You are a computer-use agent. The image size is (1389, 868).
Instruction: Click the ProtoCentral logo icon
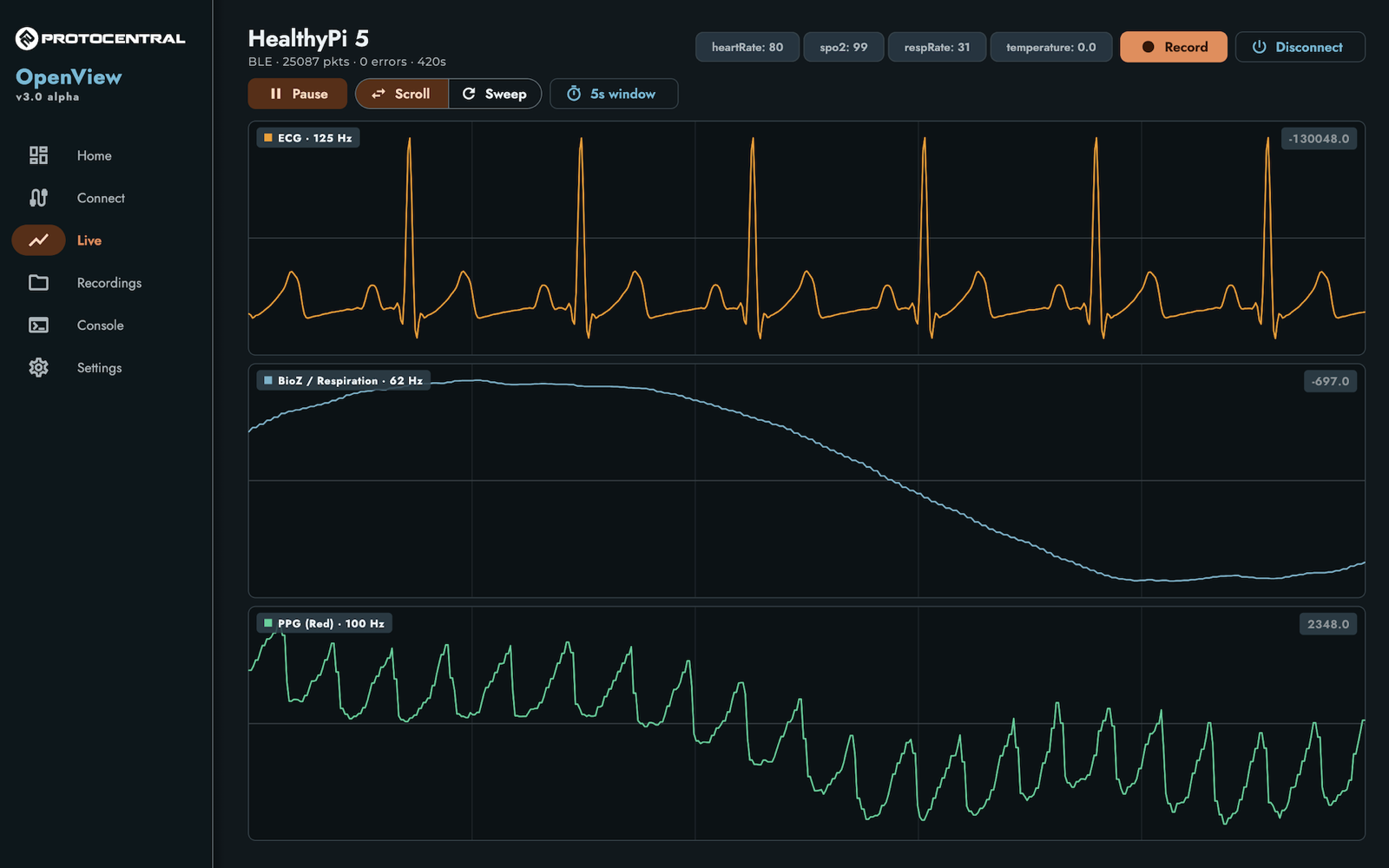tap(27, 38)
